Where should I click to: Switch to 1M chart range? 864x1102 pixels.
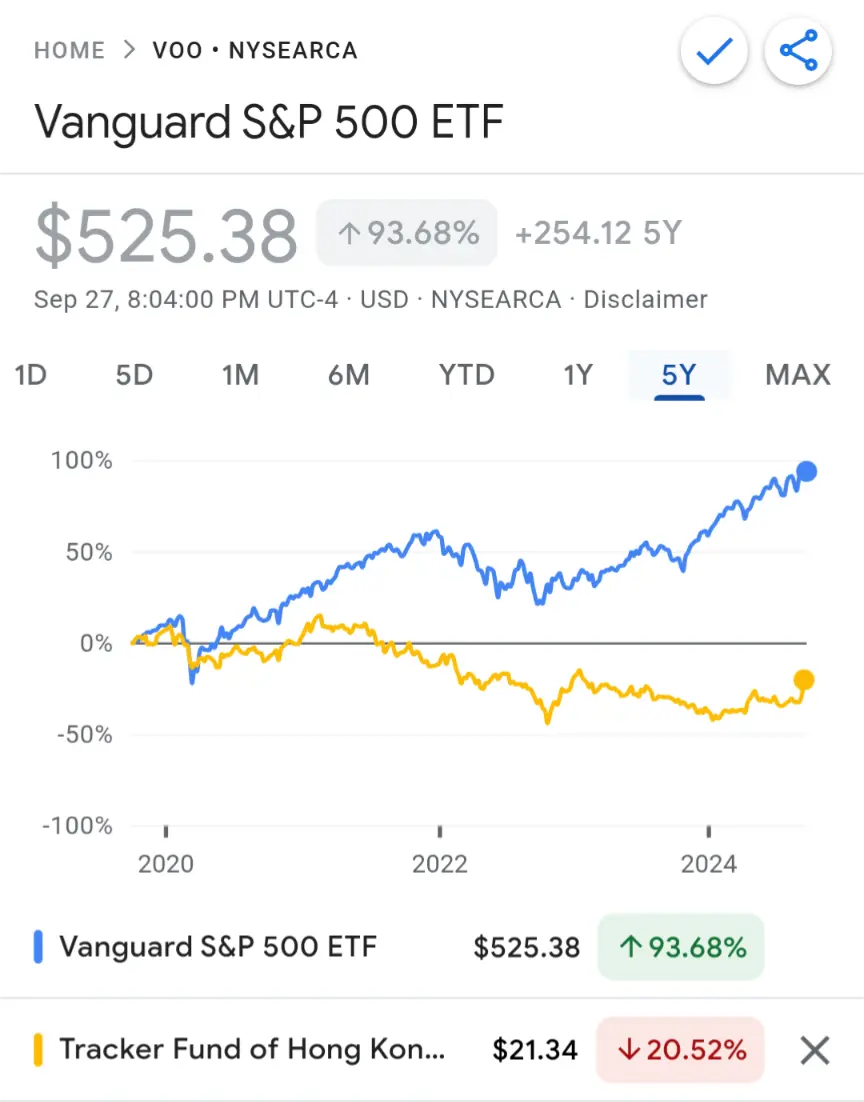click(x=240, y=375)
